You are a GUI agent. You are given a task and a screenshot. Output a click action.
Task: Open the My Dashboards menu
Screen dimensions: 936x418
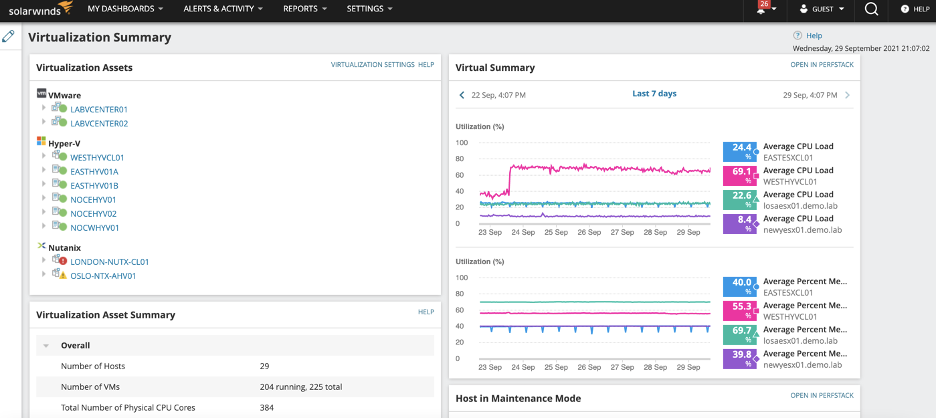click(x=125, y=9)
